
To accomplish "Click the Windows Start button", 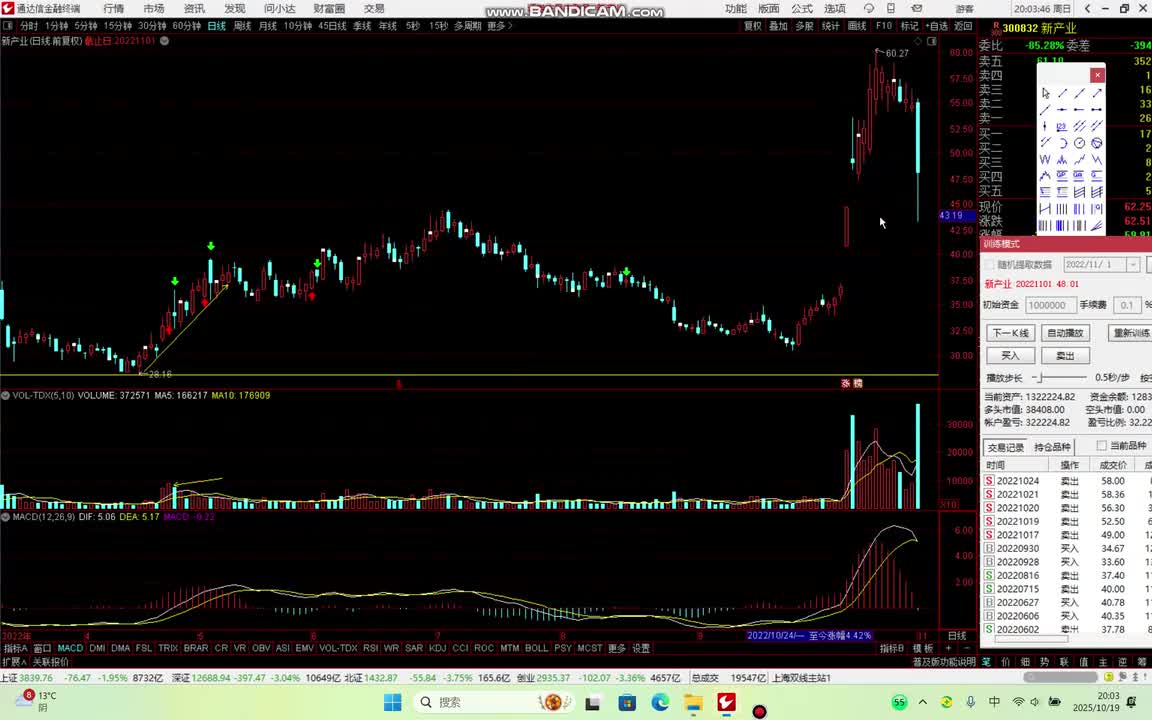I will pos(392,702).
